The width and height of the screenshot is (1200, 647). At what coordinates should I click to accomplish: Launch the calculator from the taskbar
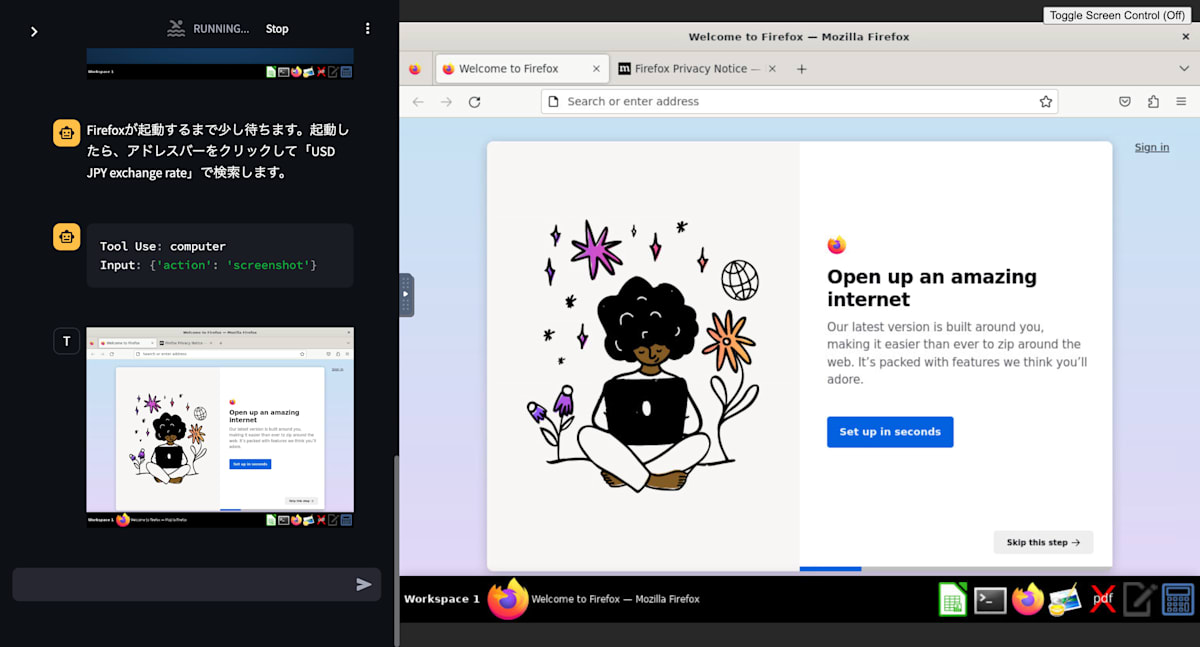(1177, 599)
